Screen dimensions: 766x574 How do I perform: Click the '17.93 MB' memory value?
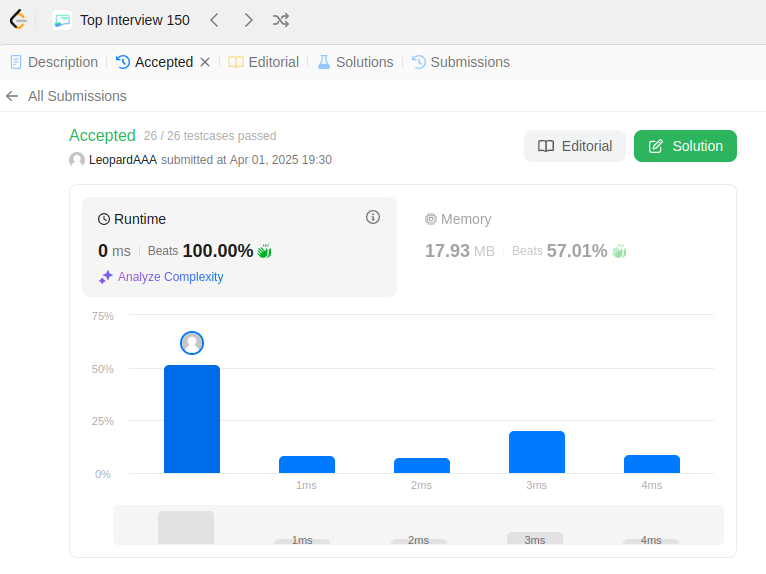tap(459, 251)
